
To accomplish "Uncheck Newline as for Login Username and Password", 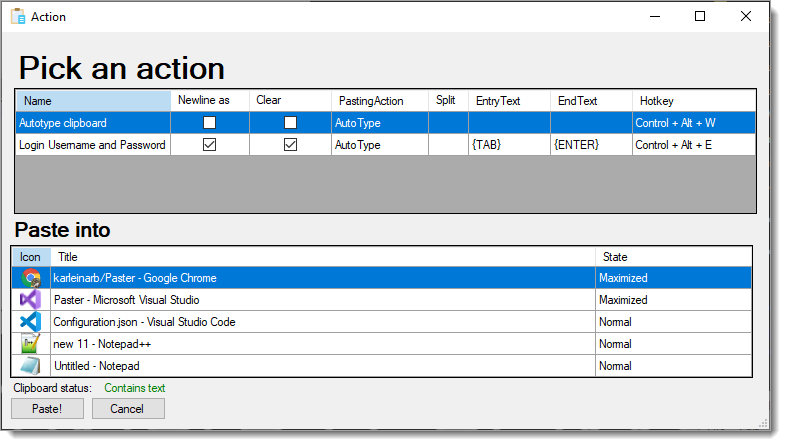I will point(210,145).
